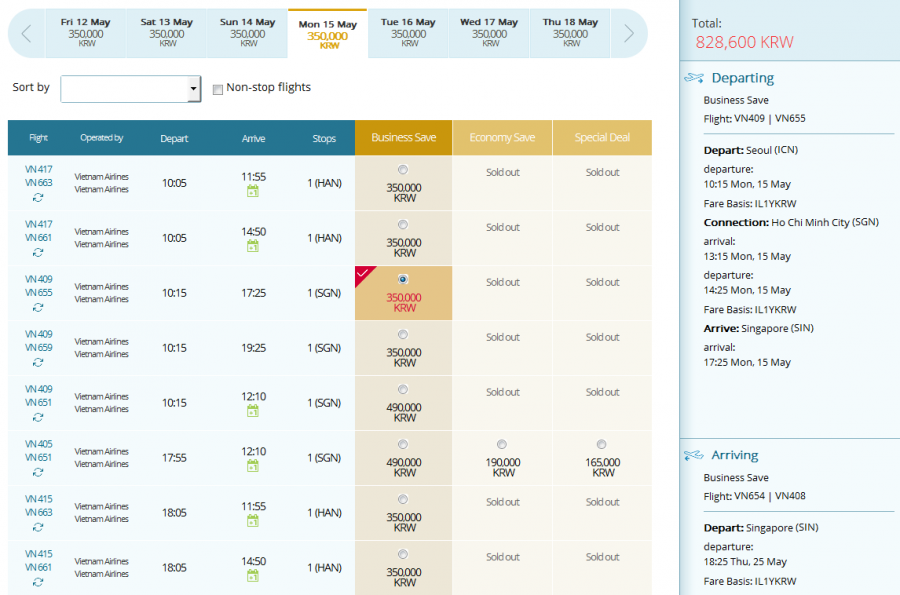Image resolution: width=900 pixels, height=595 pixels.
Task: Click refresh icon under VN 405 VN 651
Action: (x=39, y=473)
